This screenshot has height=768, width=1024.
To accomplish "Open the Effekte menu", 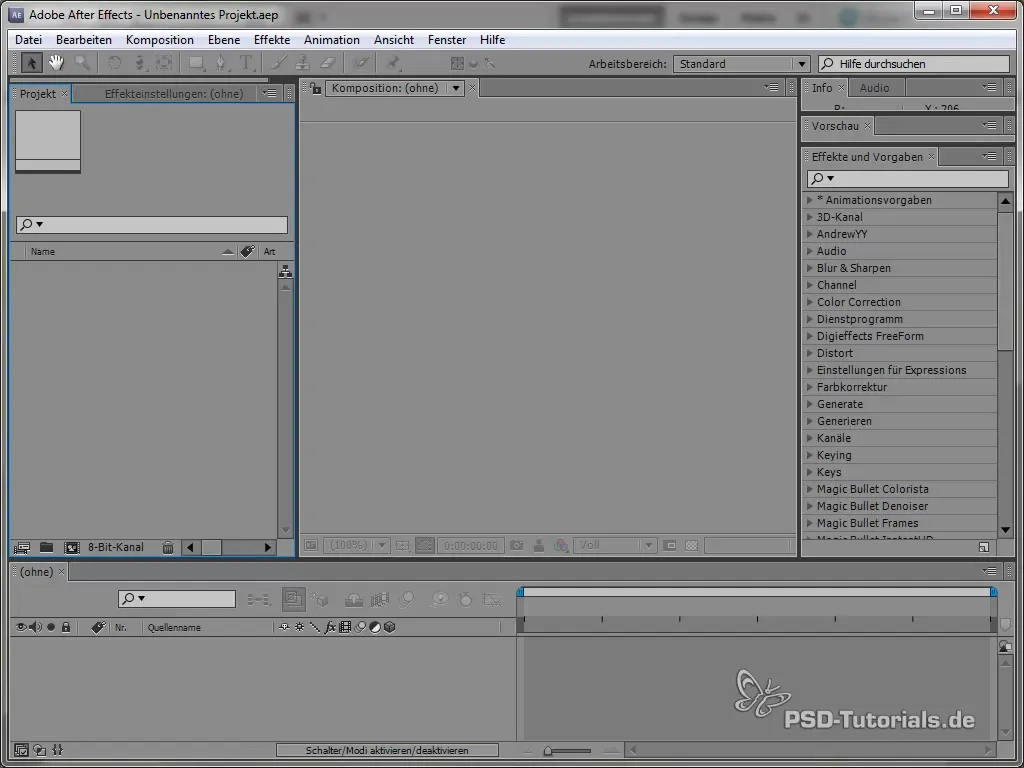I will tap(272, 40).
